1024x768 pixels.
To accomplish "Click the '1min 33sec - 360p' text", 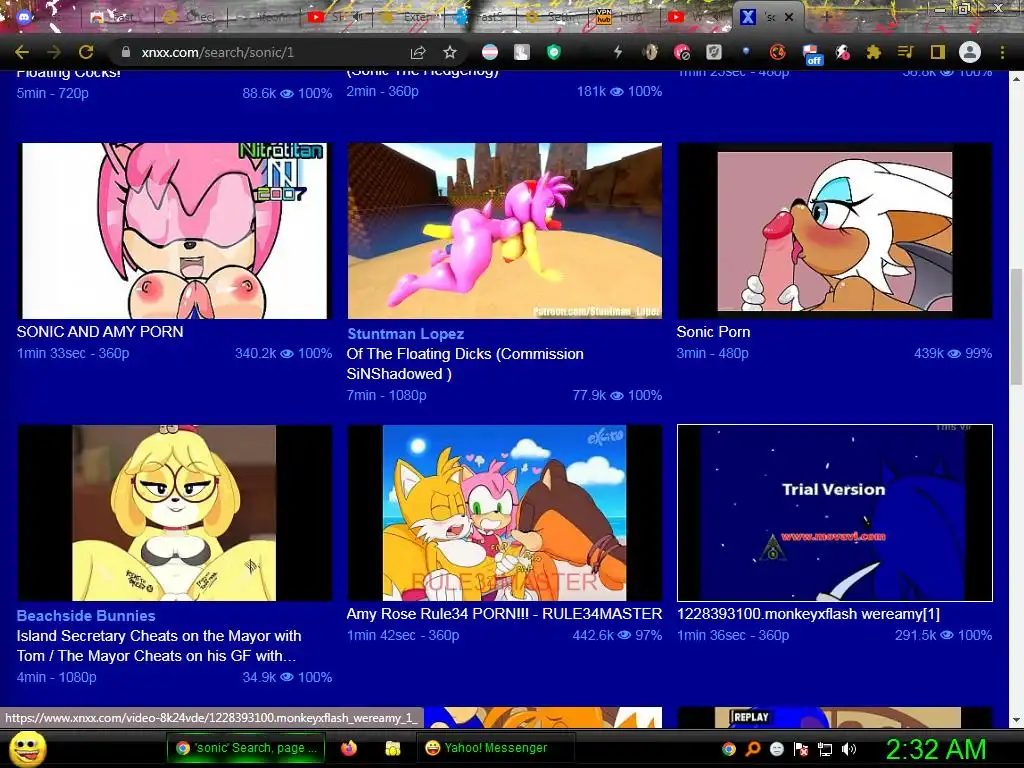I will click(x=73, y=353).
